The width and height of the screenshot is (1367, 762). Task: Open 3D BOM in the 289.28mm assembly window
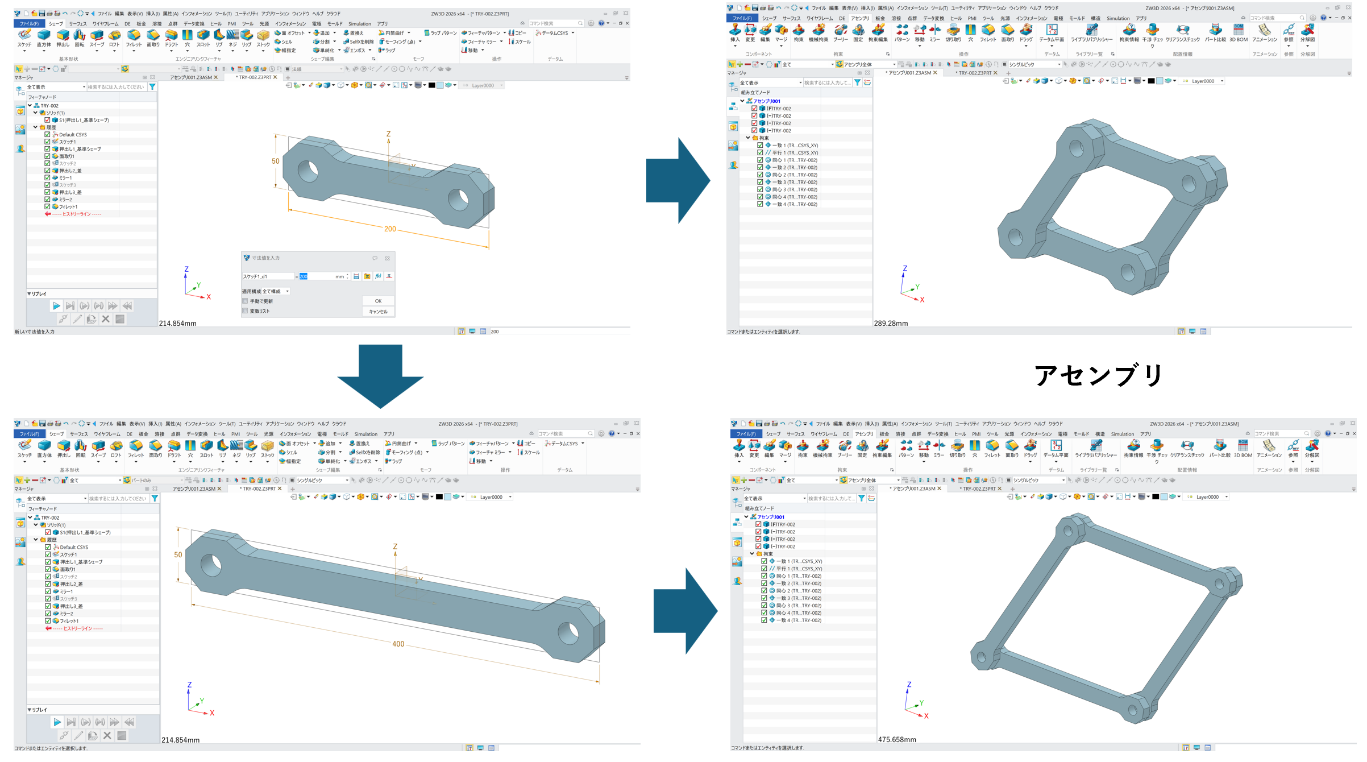pyautogui.click(x=1238, y=33)
